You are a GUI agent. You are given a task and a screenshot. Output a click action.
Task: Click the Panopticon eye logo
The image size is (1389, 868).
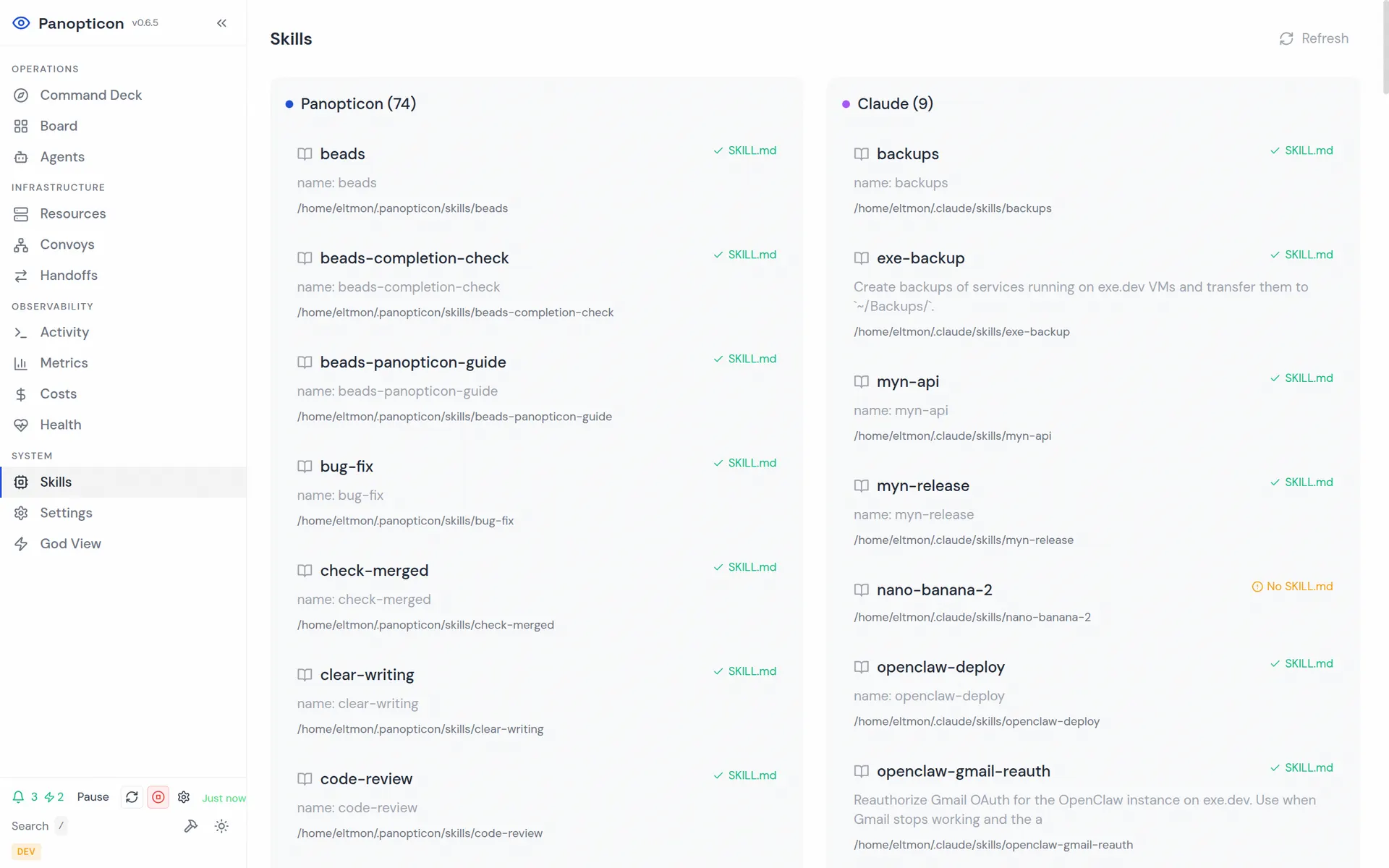(21, 23)
